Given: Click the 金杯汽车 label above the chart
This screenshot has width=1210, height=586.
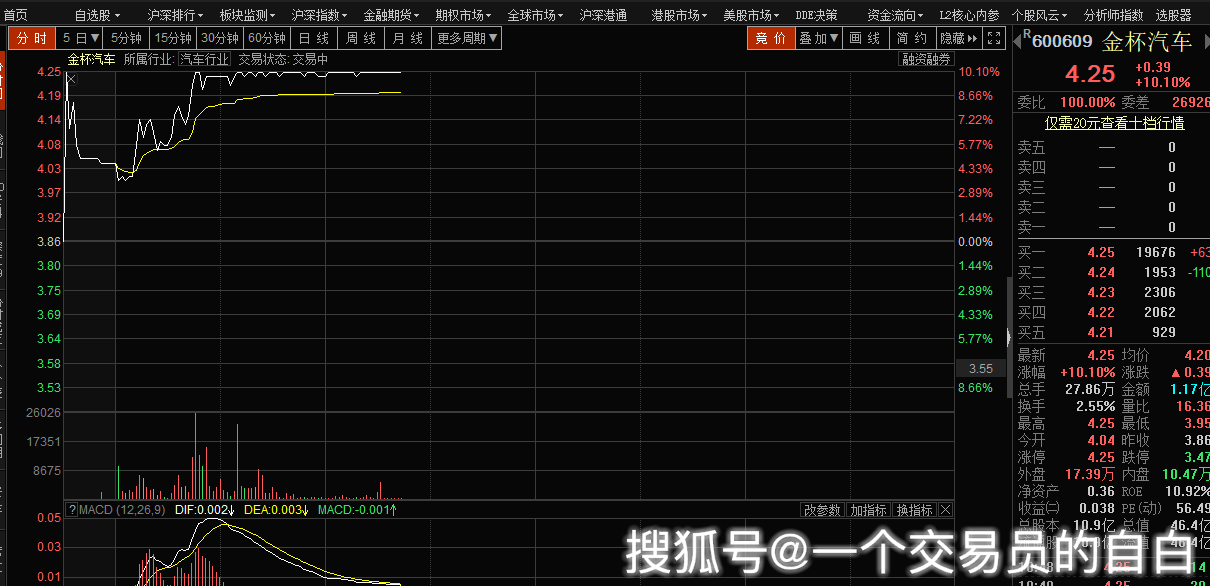Looking at the screenshot, I should pos(91,59).
